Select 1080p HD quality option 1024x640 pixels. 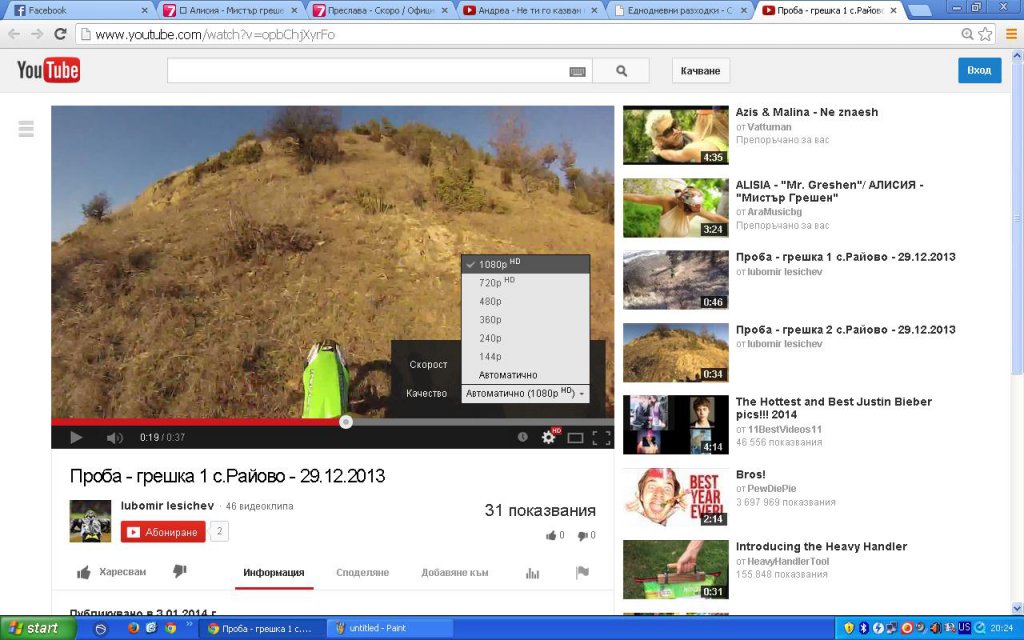coord(526,264)
